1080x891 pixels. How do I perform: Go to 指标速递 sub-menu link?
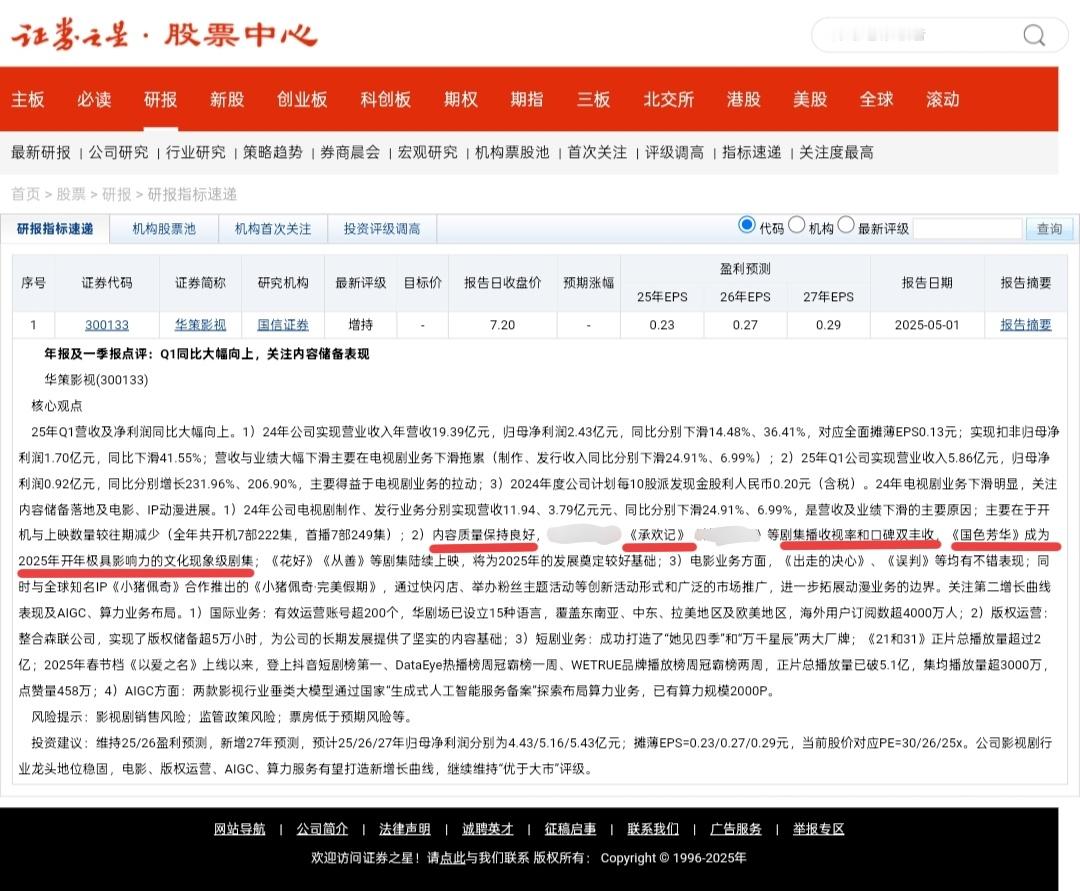point(751,152)
